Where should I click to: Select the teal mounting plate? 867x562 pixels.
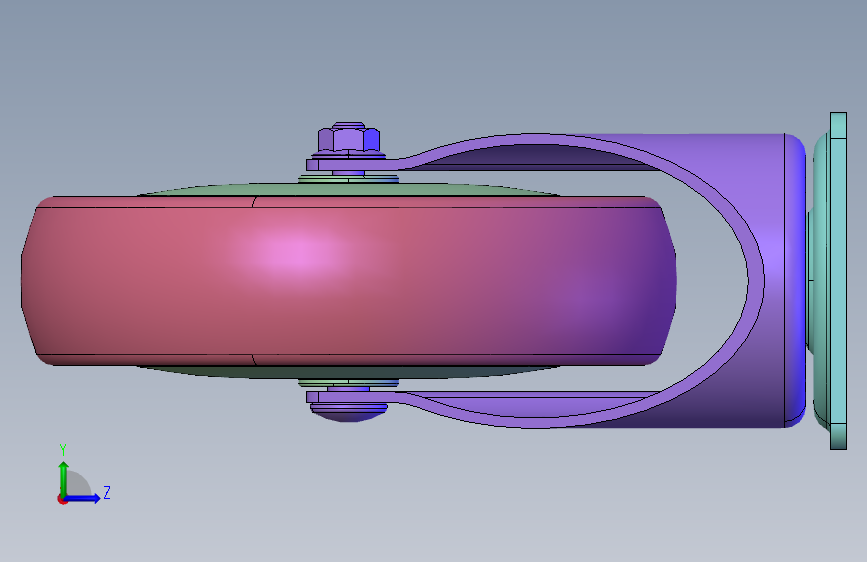[838, 280]
